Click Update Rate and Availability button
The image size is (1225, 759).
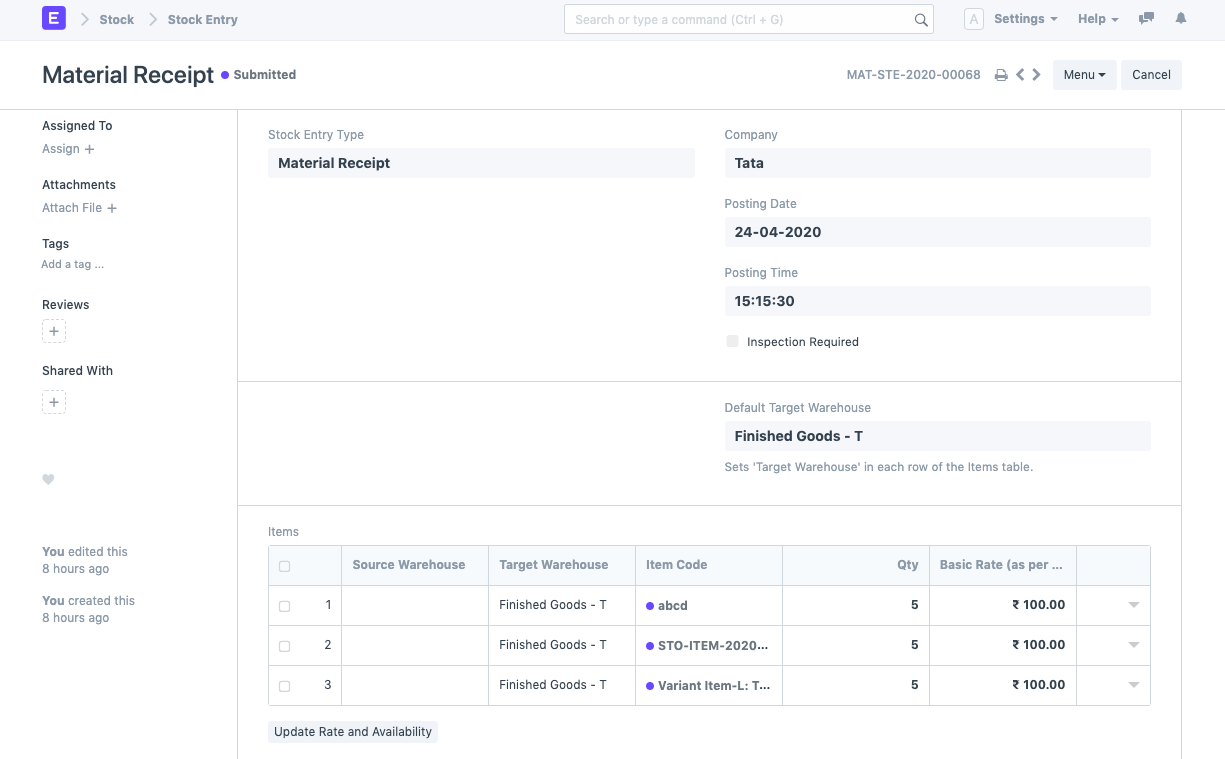pyautogui.click(x=353, y=732)
